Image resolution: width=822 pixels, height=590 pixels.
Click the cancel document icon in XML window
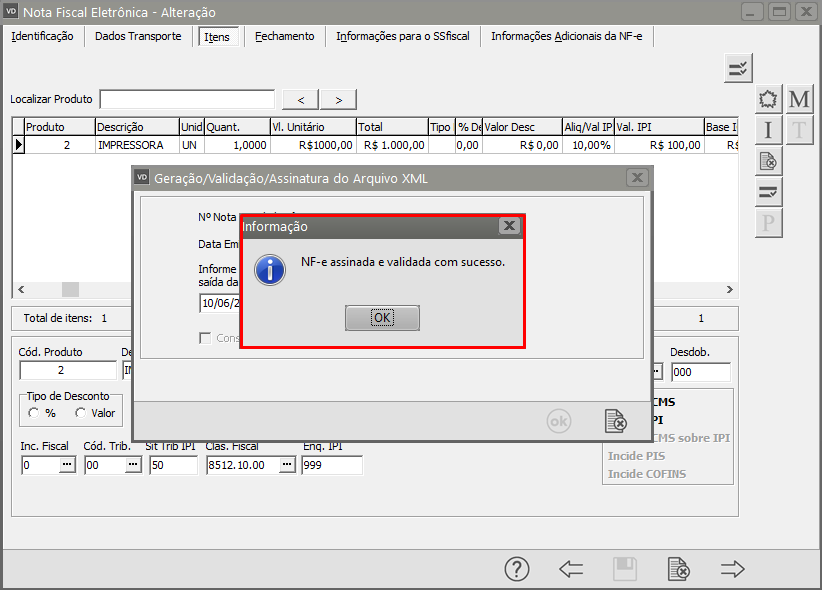tap(615, 421)
